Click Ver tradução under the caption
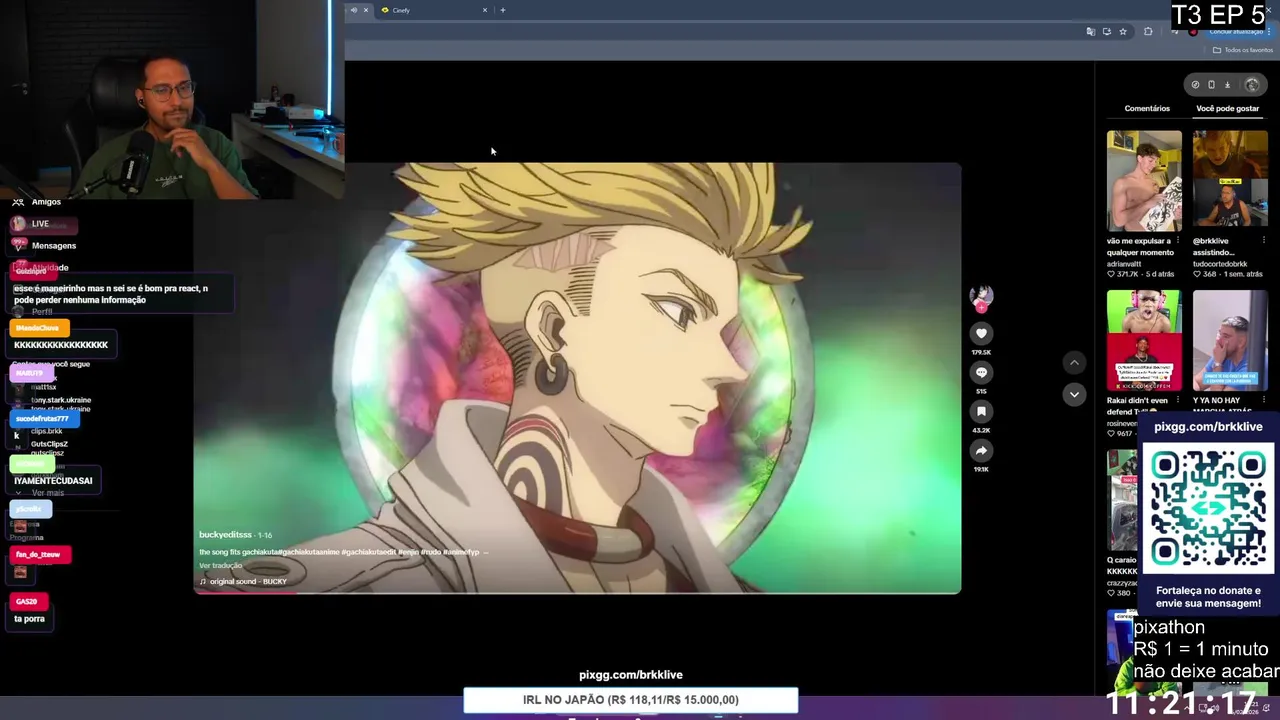The image size is (1280, 720). 220,566
